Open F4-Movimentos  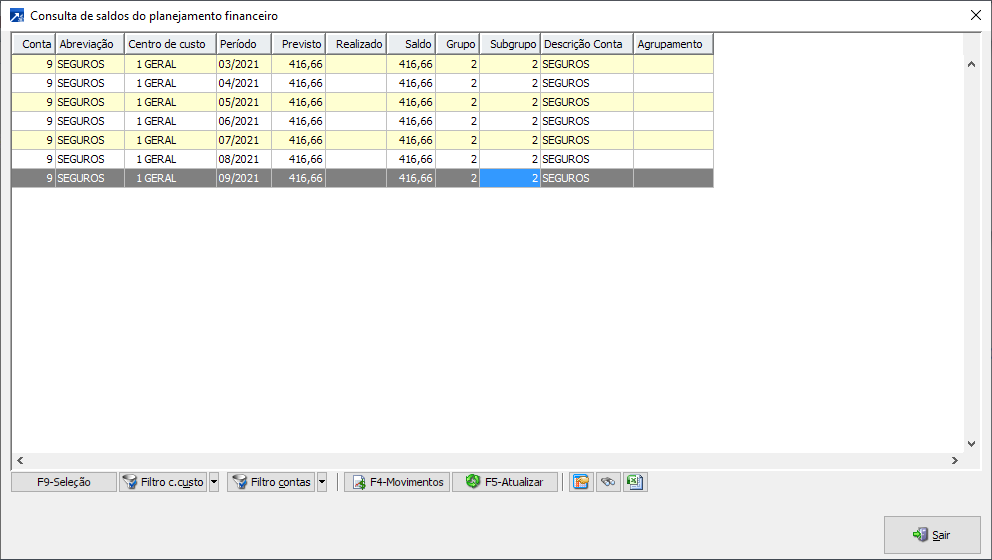point(396,482)
